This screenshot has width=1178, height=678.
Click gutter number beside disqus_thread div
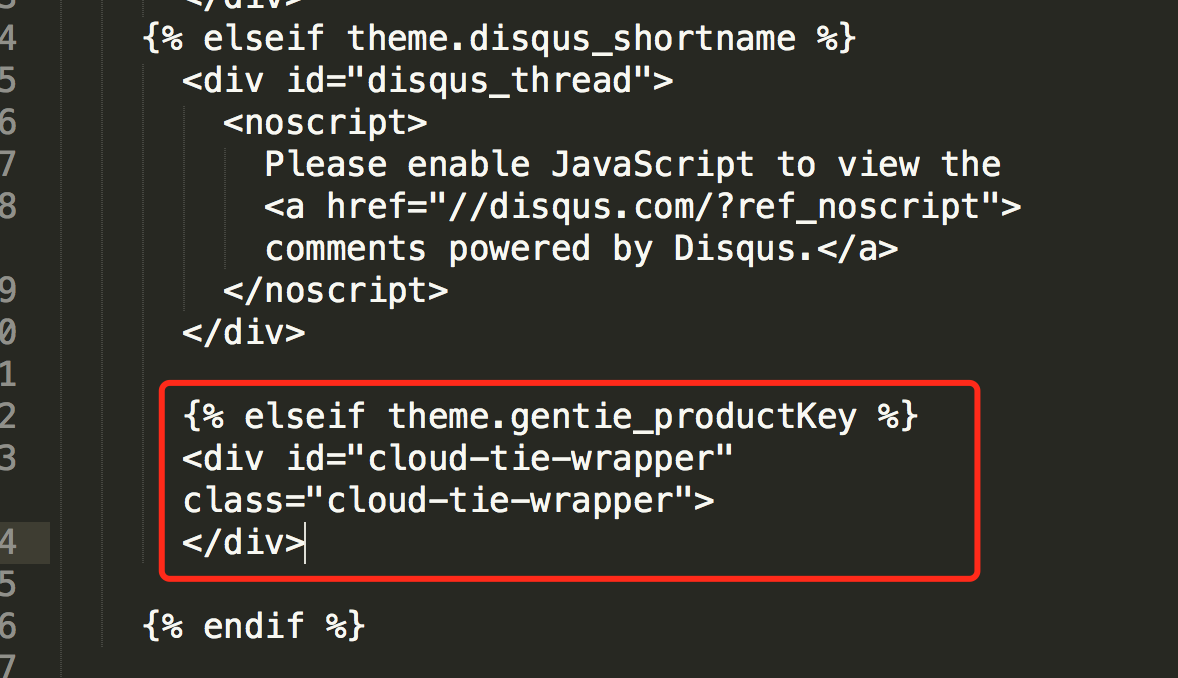pyautogui.click(x=8, y=80)
